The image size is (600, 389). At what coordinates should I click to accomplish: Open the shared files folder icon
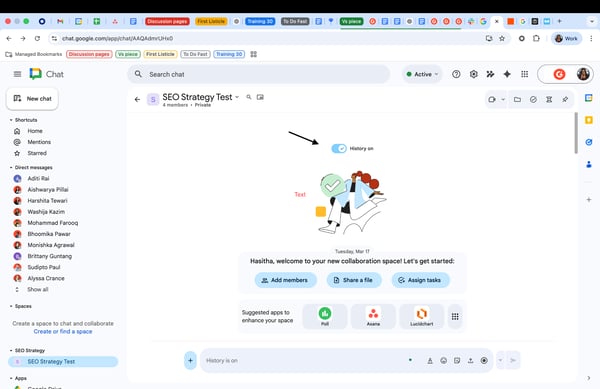(517, 99)
